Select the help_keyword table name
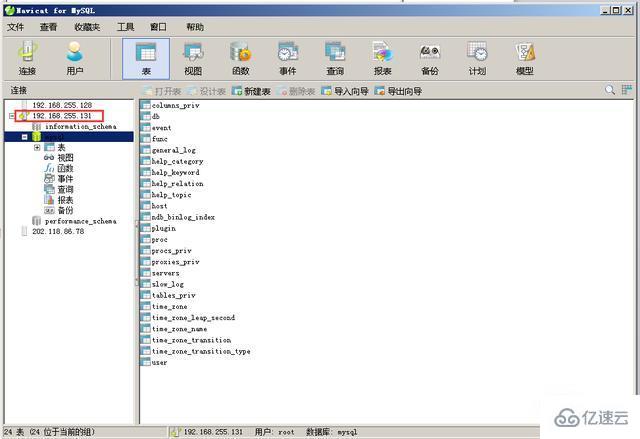Viewport: 640px width, 439px height. 176,172
